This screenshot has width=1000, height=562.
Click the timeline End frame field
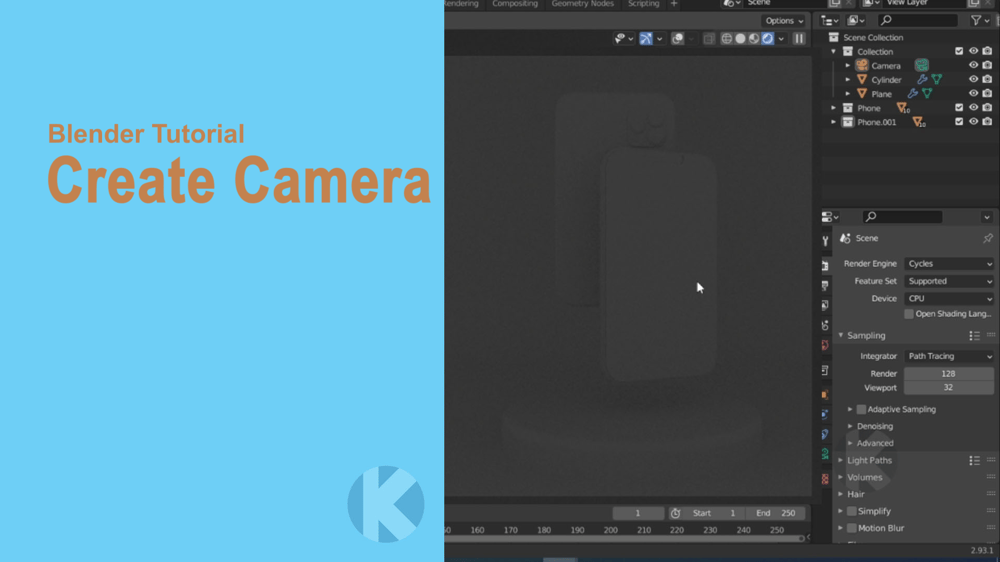click(x=775, y=514)
